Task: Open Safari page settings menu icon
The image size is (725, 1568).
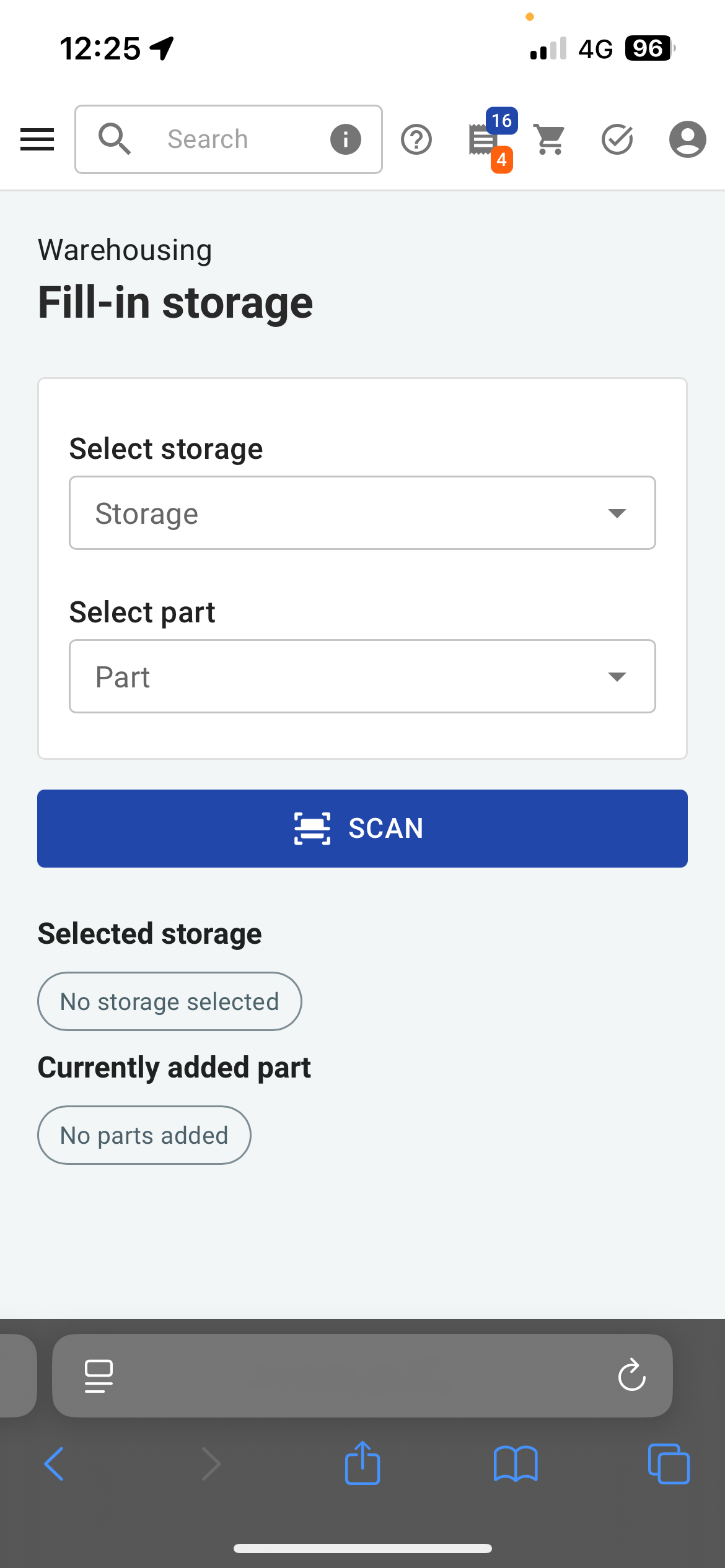Action: coord(99,1375)
